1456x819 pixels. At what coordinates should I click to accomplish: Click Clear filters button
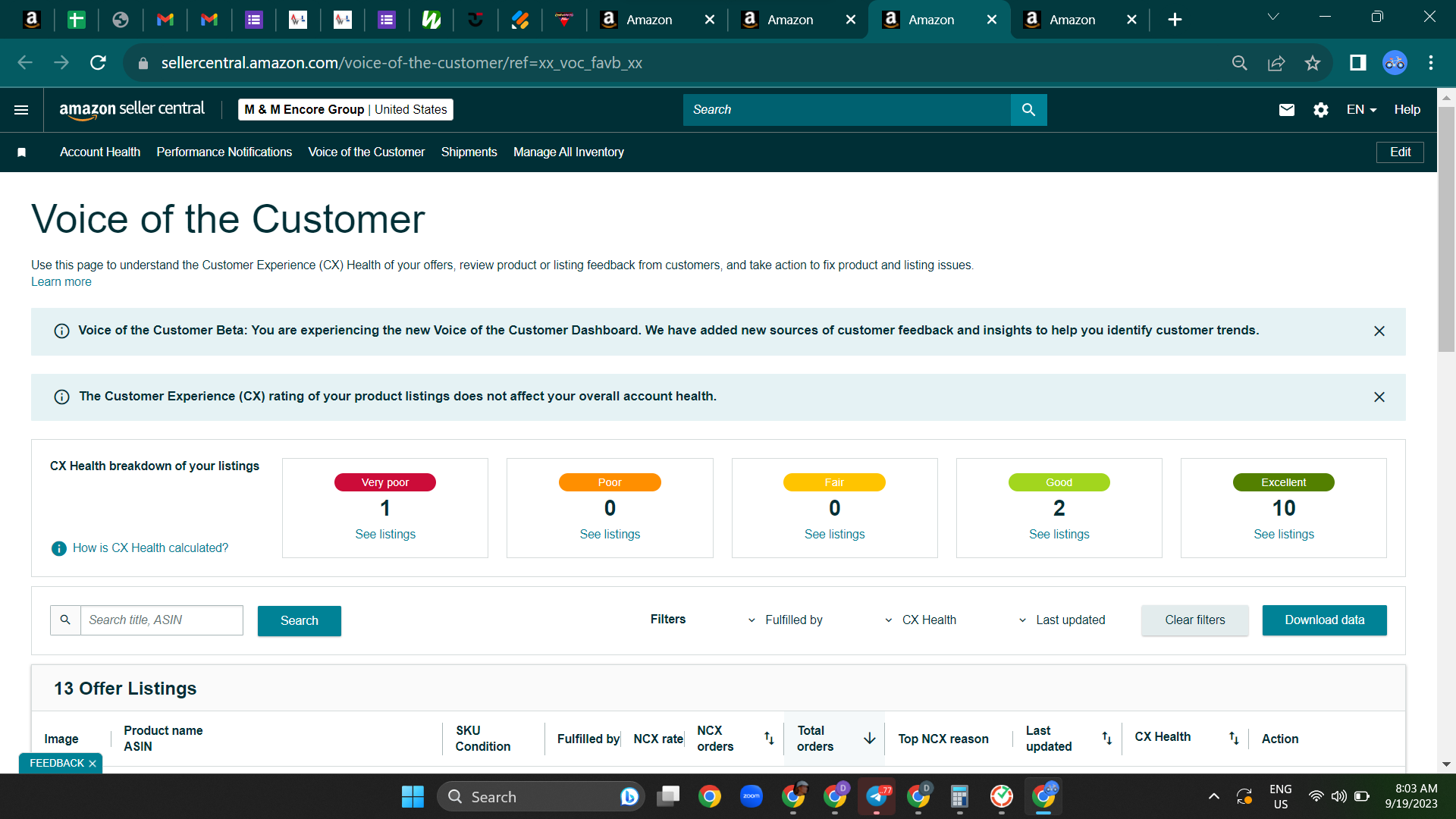1195,620
